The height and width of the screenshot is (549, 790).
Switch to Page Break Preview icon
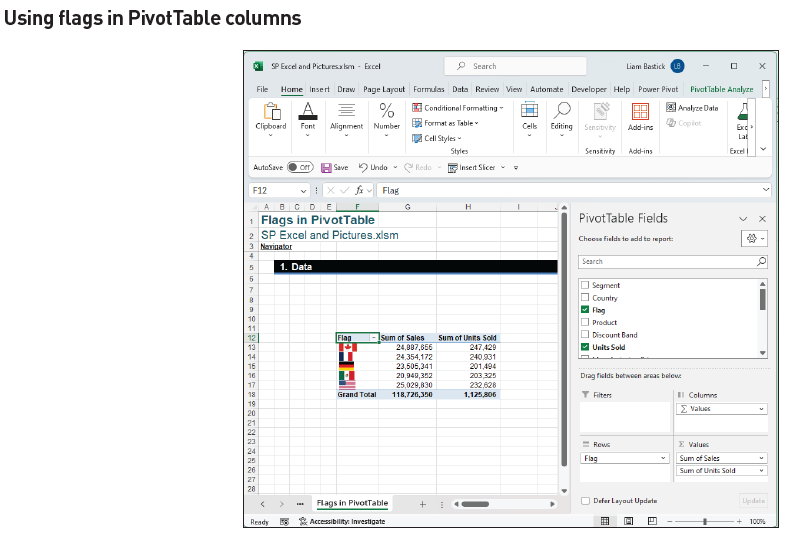tap(652, 521)
